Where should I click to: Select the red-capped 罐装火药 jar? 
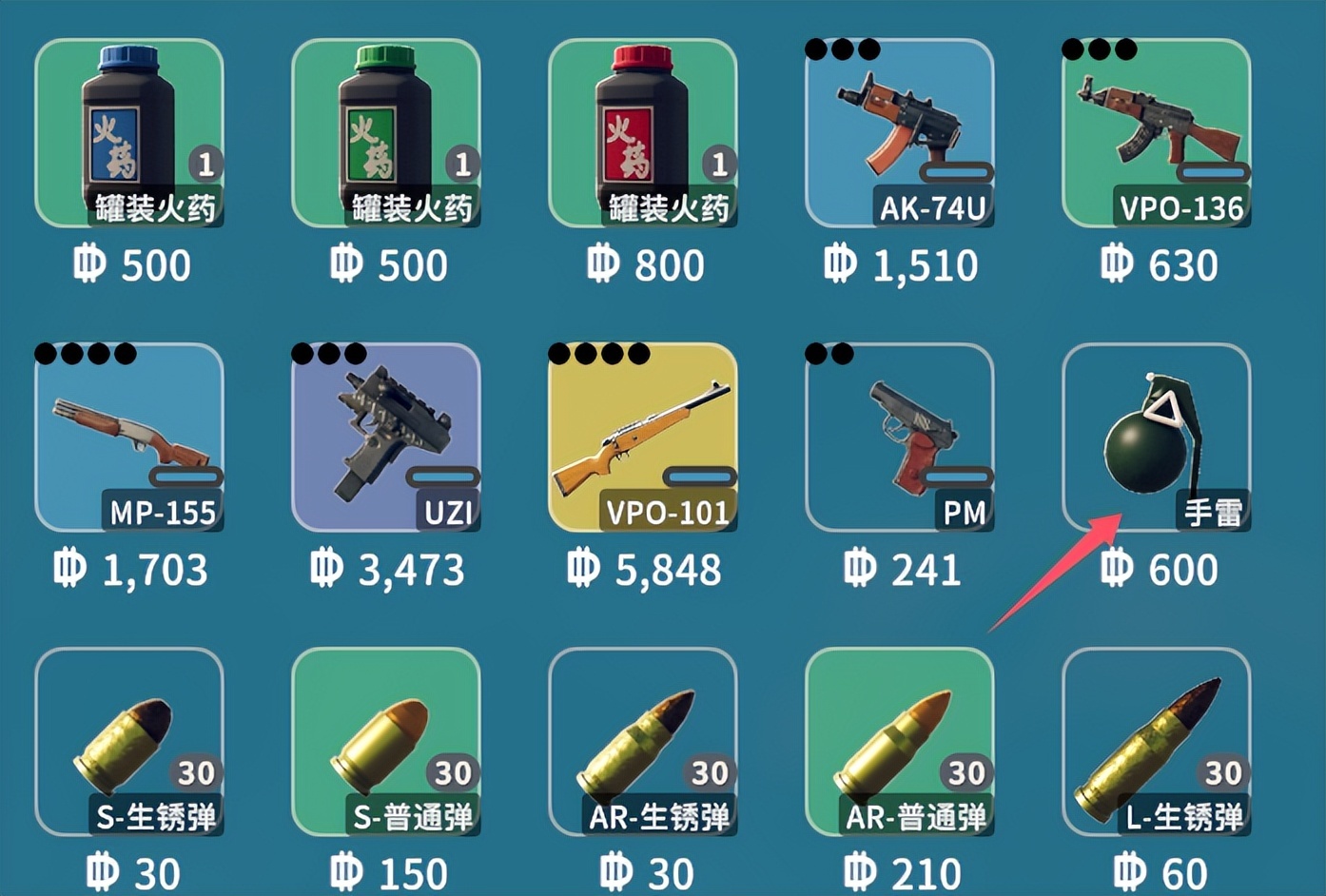[643, 133]
